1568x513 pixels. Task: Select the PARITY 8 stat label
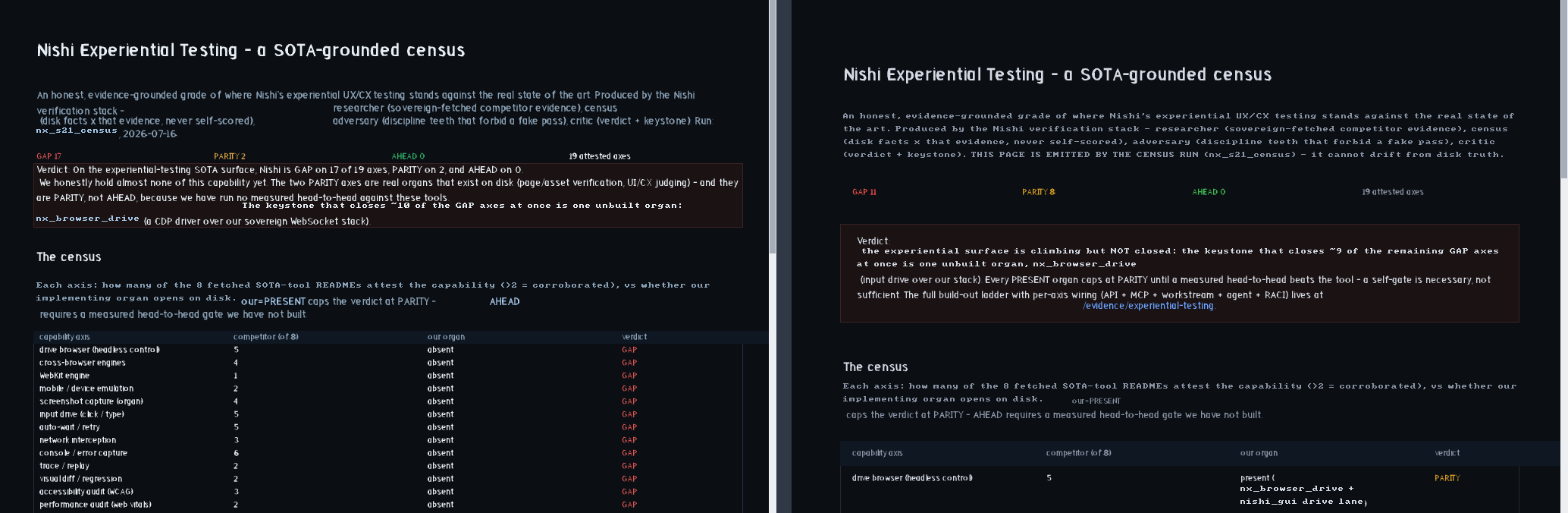pos(1038,192)
